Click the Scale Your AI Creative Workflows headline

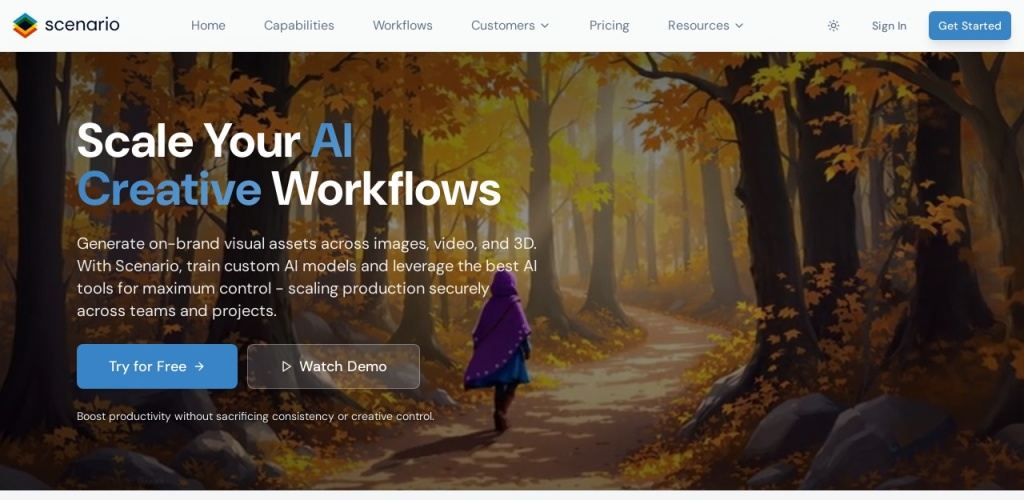289,164
